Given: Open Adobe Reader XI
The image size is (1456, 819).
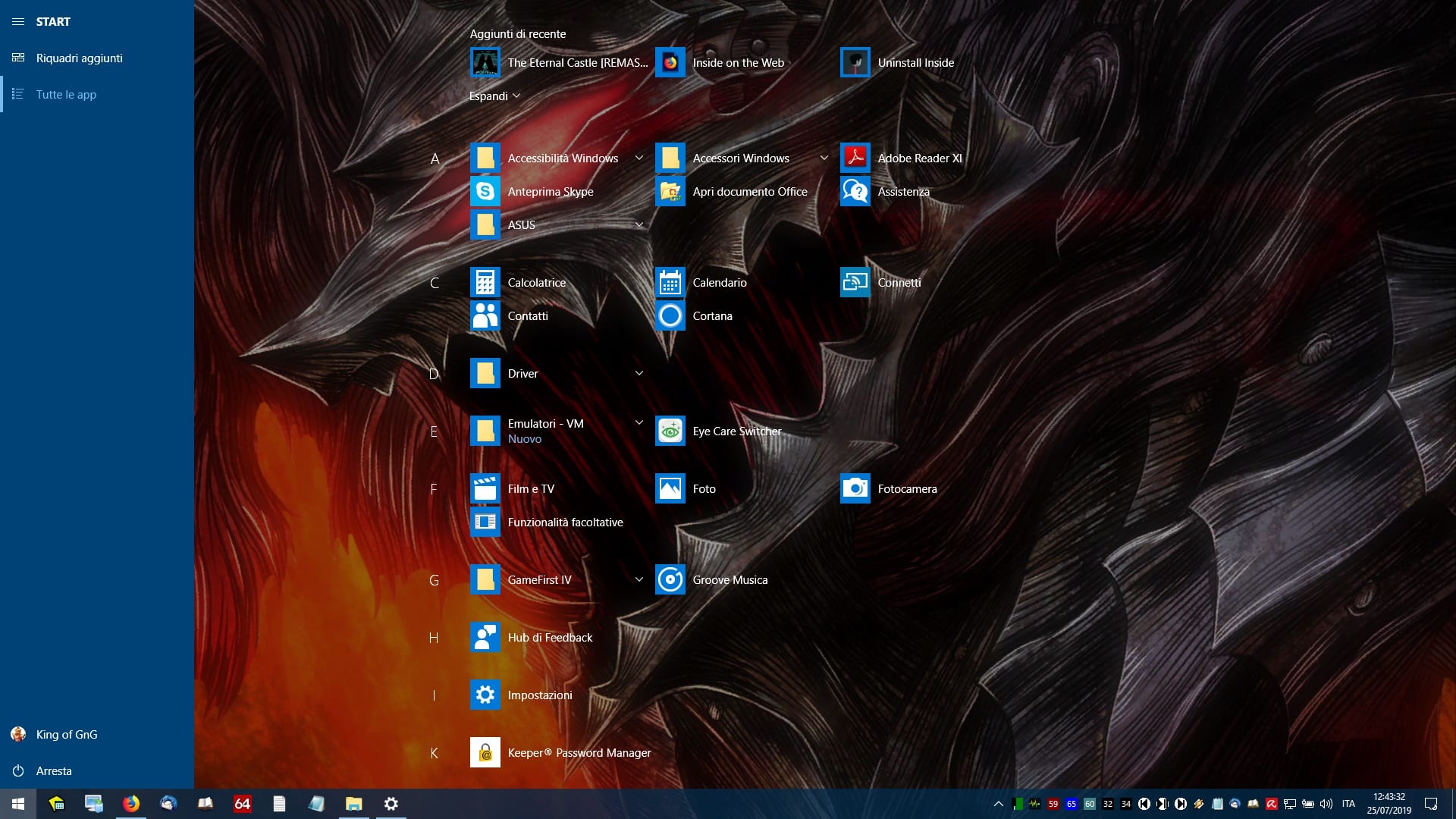Looking at the screenshot, I should [x=918, y=158].
